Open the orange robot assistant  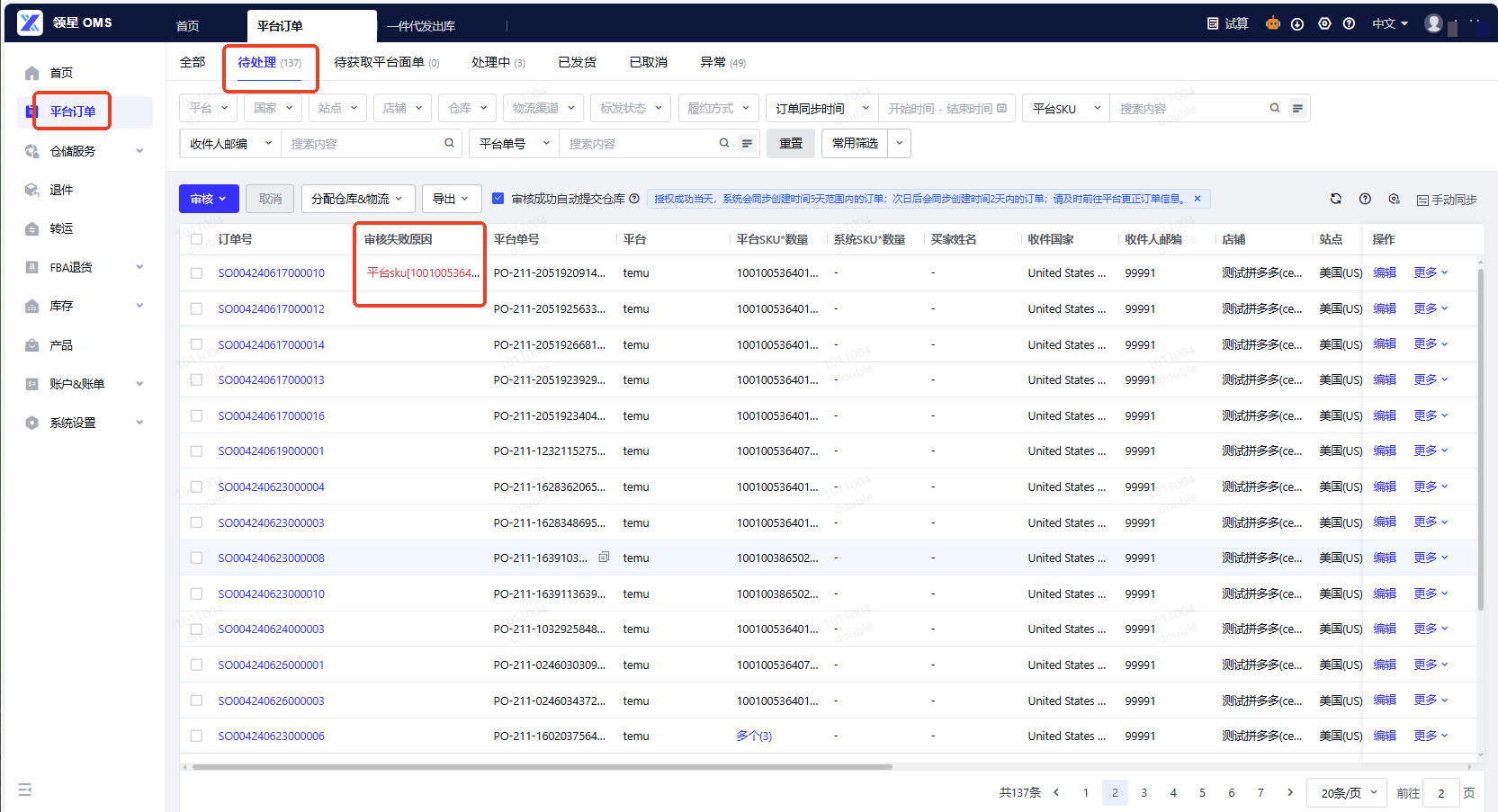pos(1273,23)
